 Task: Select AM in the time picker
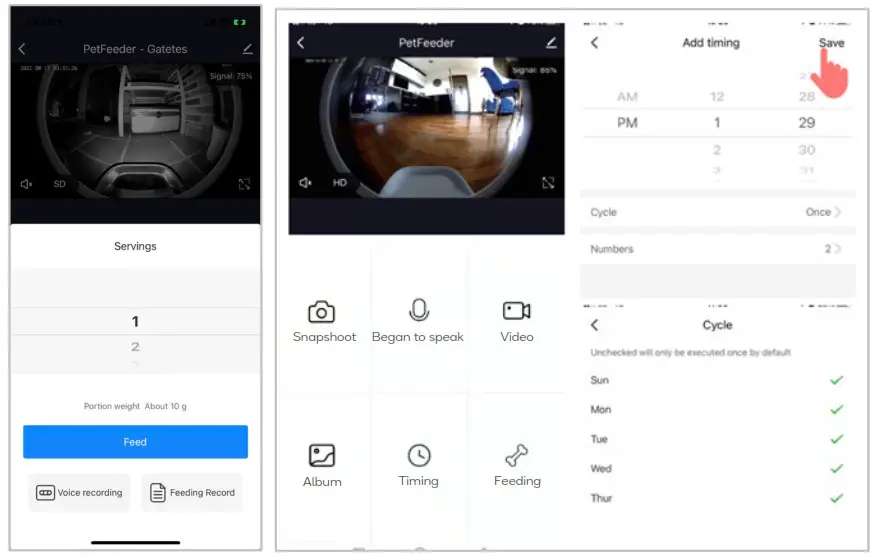pyautogui.click(x=627, y=97)
